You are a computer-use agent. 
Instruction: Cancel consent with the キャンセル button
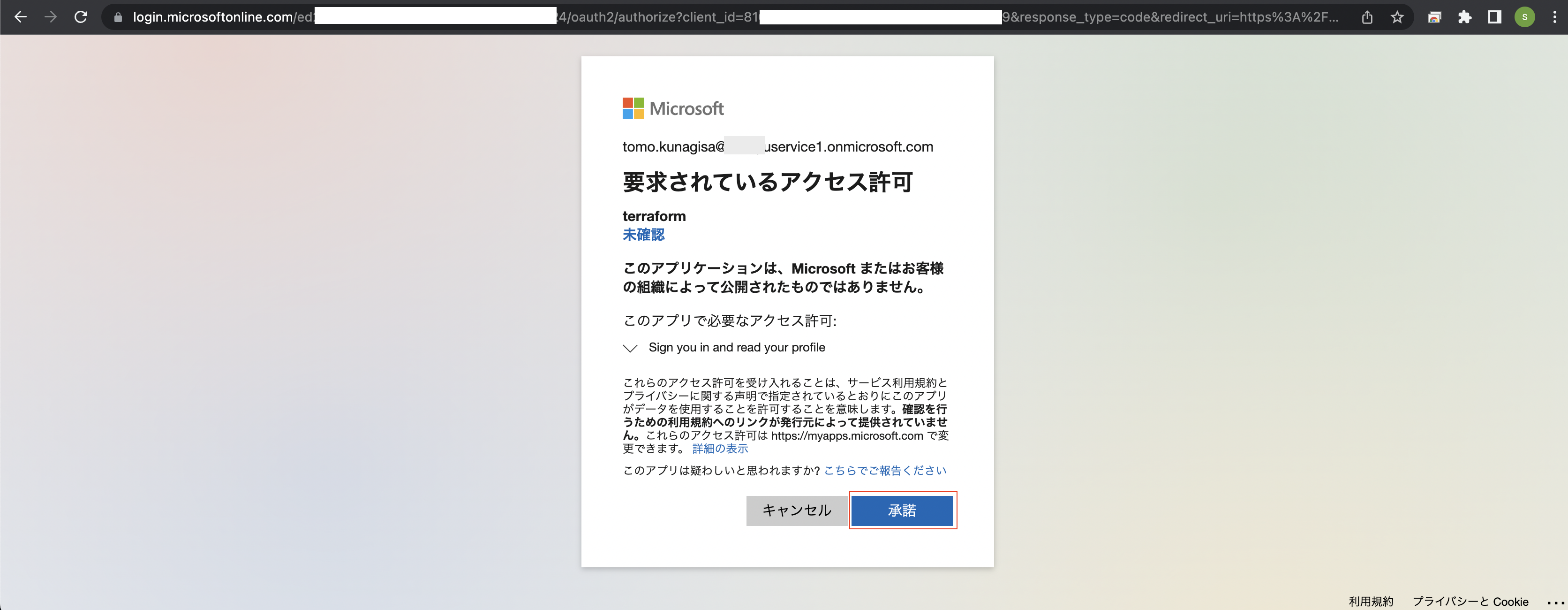796,511
